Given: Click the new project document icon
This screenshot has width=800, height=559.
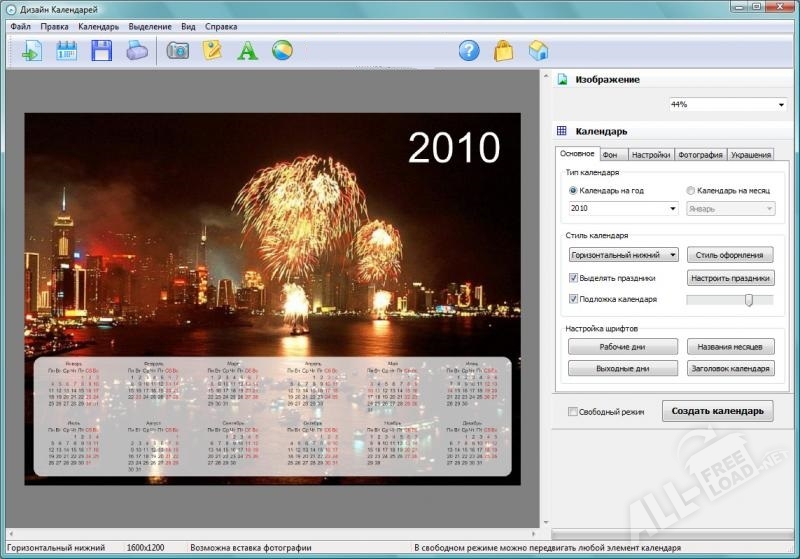Looking at the screenshot, I should tap(31, 51).
